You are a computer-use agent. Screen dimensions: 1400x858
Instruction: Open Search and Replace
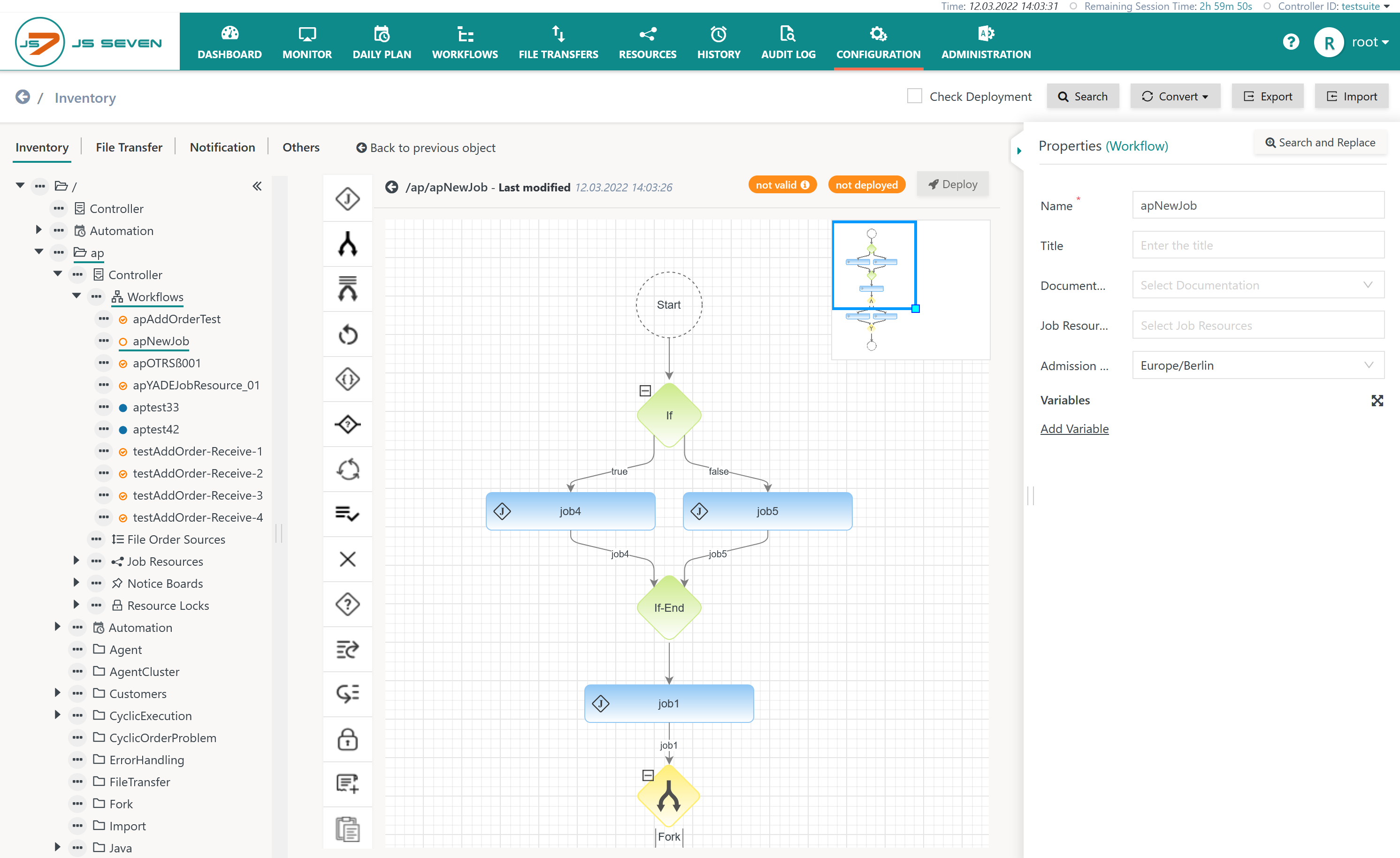click(1320, 143)
